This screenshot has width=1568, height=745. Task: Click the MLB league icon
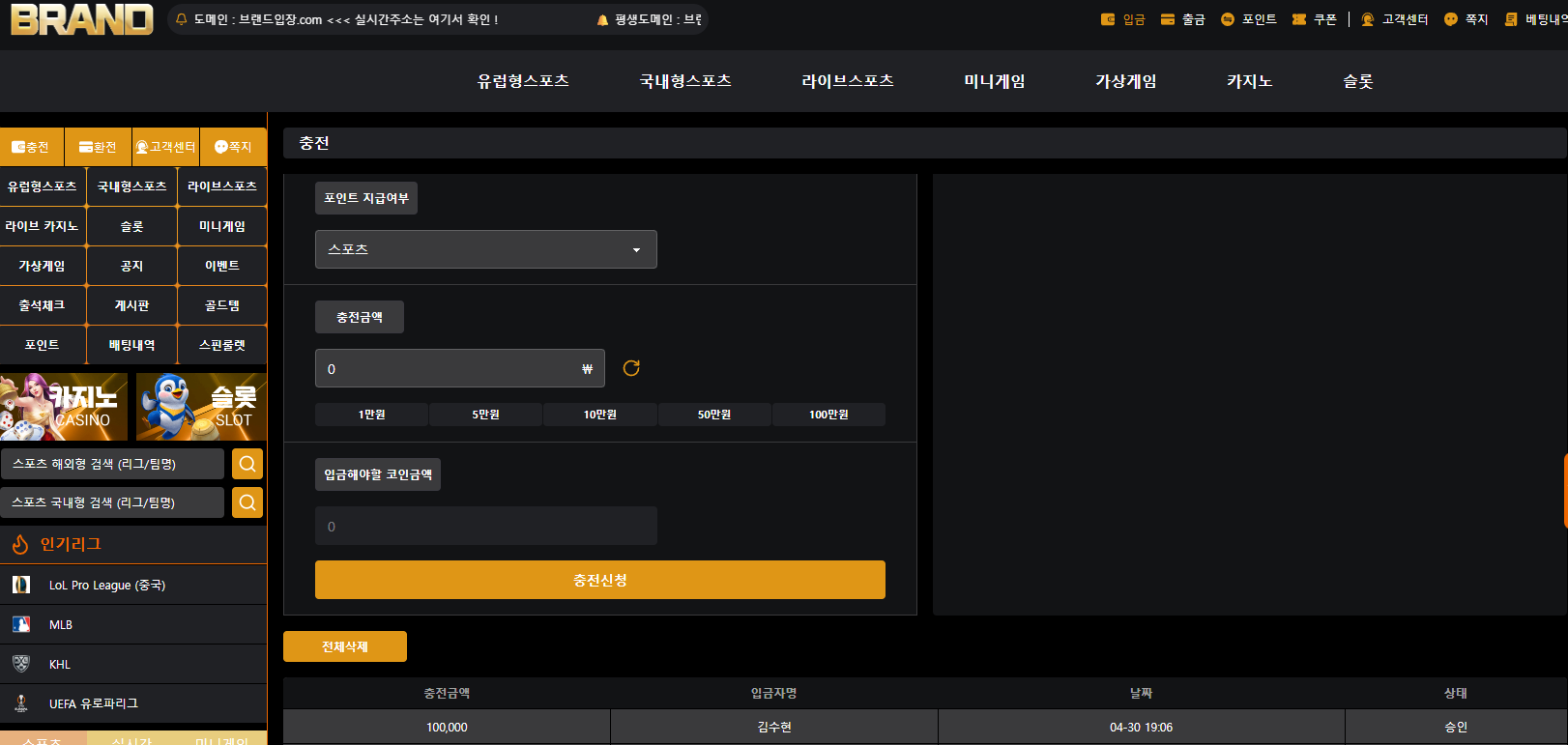tap(21, 625)
